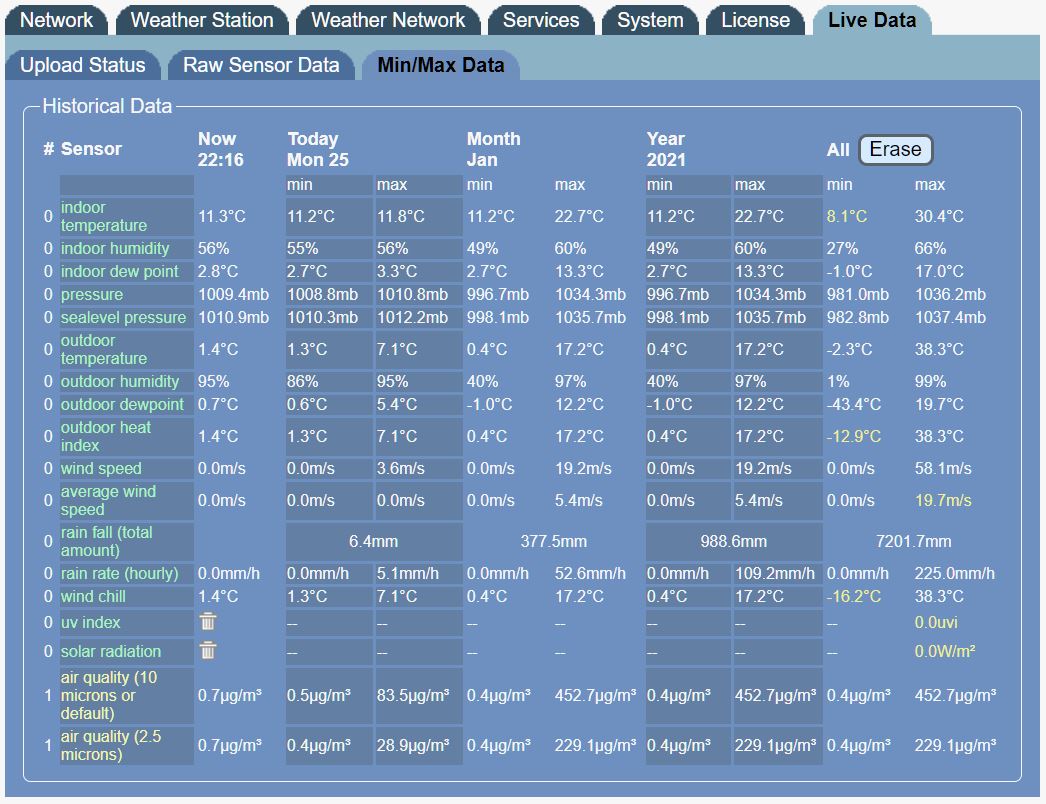Click the year max rain rate 109.2mm/h

pyautogui.click(x=775, y=573)
